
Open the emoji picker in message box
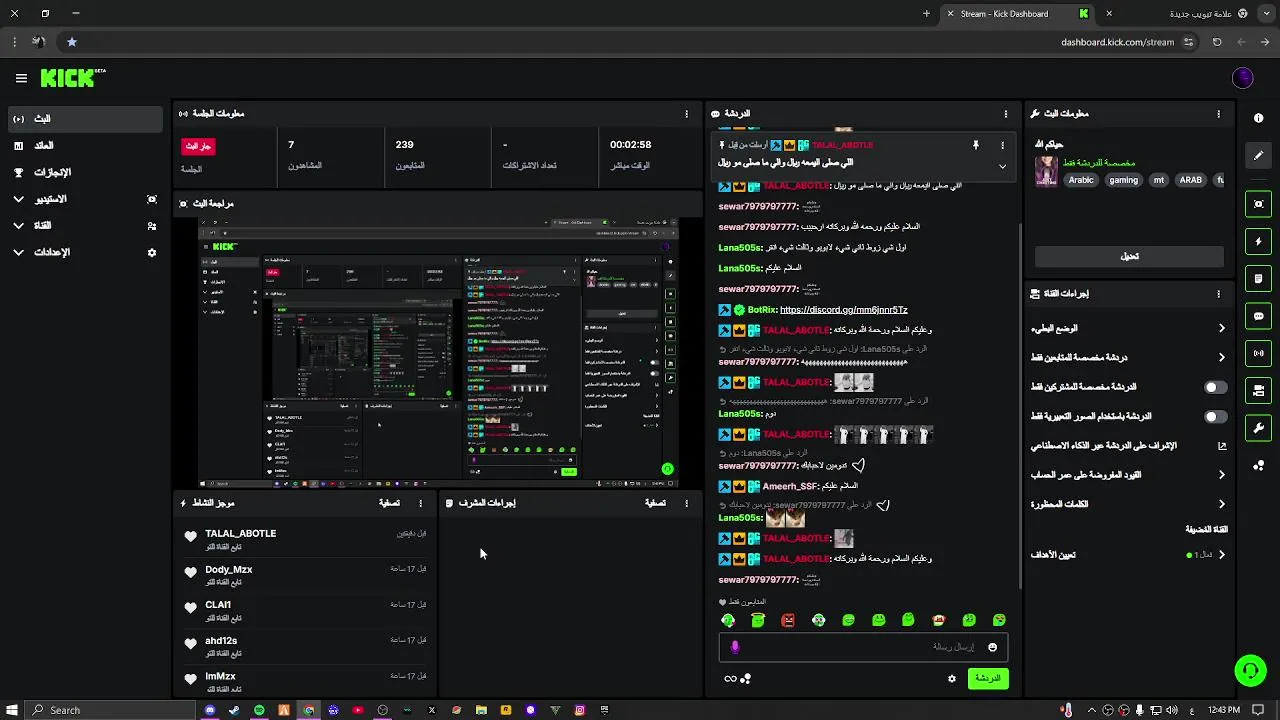[x=992, y=647]
